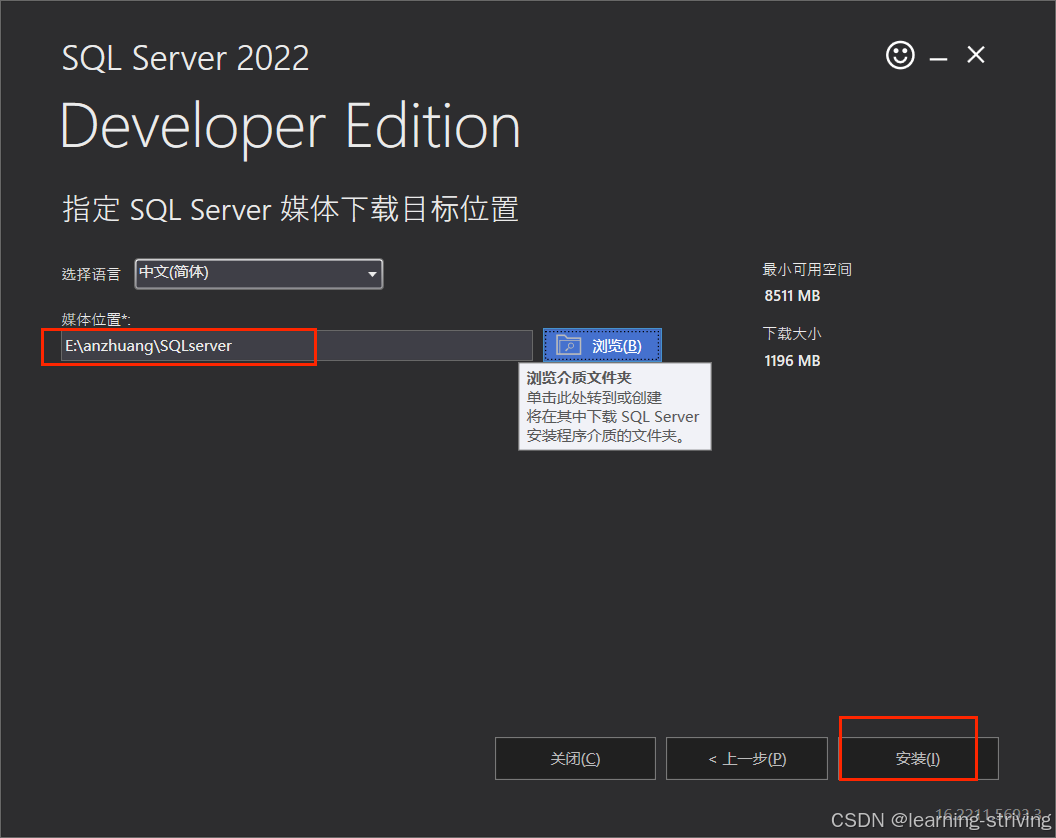Go back with < 上一步(P) button

click(747, 759)
